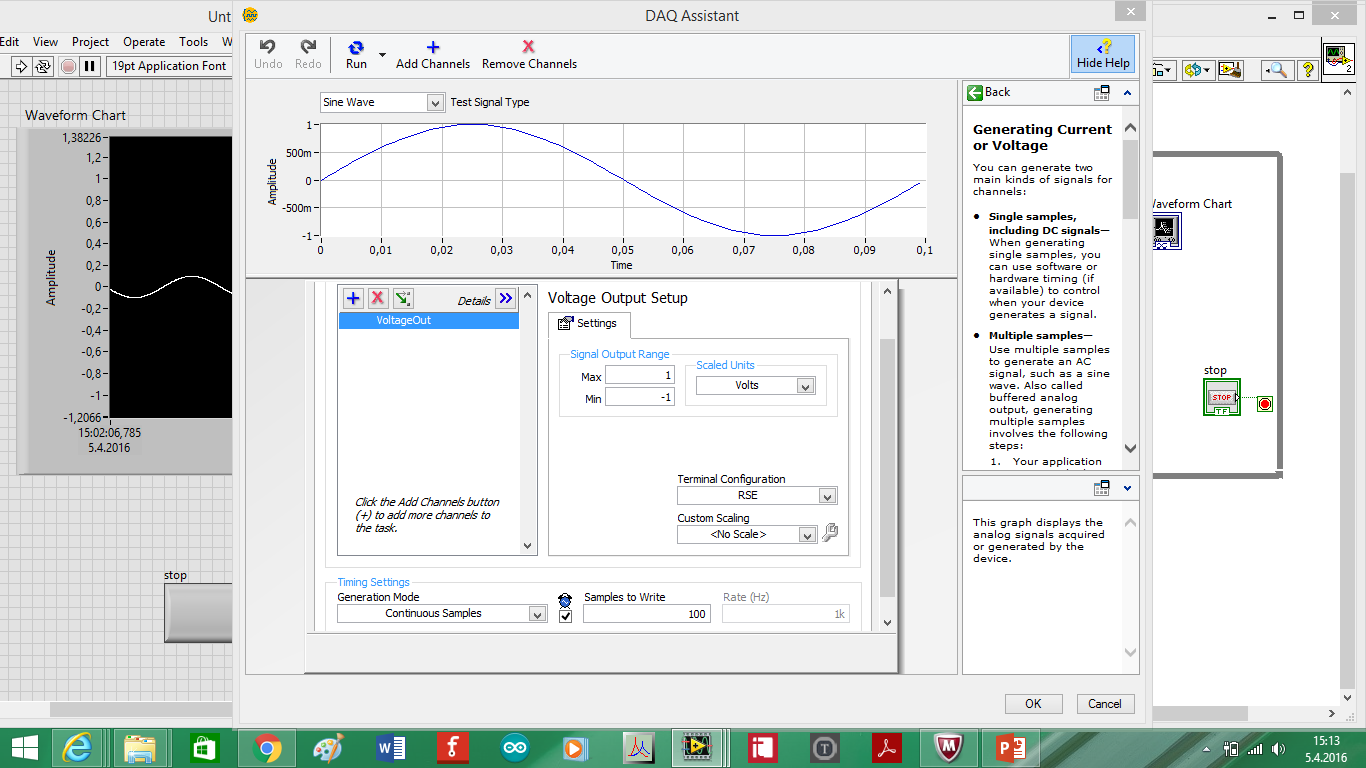Click the Add Channels toolbar button
Image resolution: width=1366 pixels, height=768 pixels.
[x=433, y=54]
